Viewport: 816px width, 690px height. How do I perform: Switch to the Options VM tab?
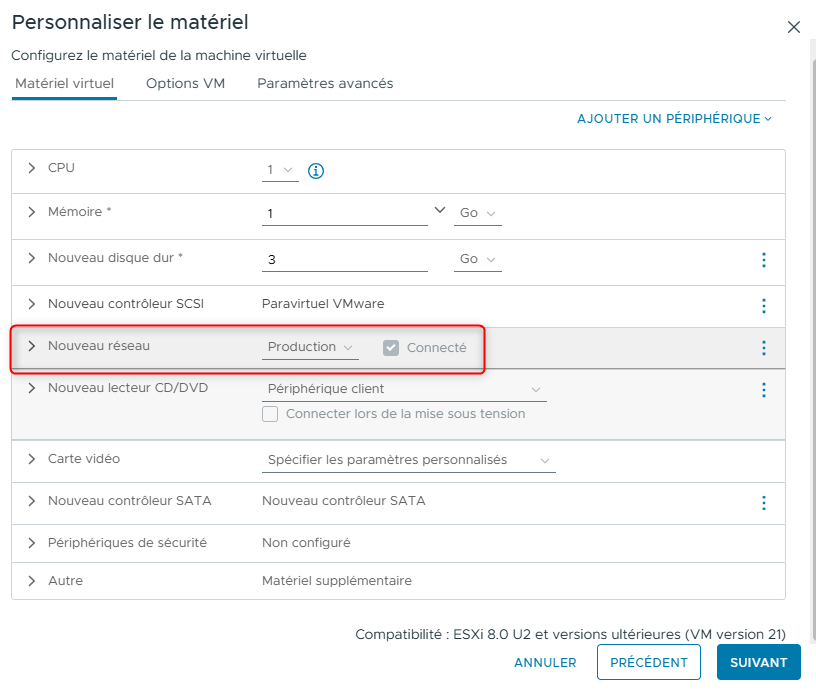click(x=185, y=84)
